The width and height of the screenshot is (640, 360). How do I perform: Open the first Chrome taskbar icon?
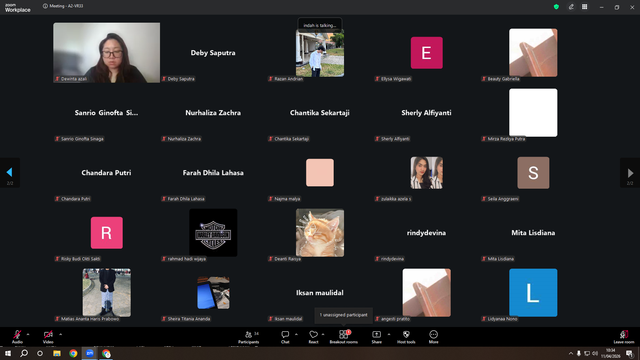tap(73, 353)
